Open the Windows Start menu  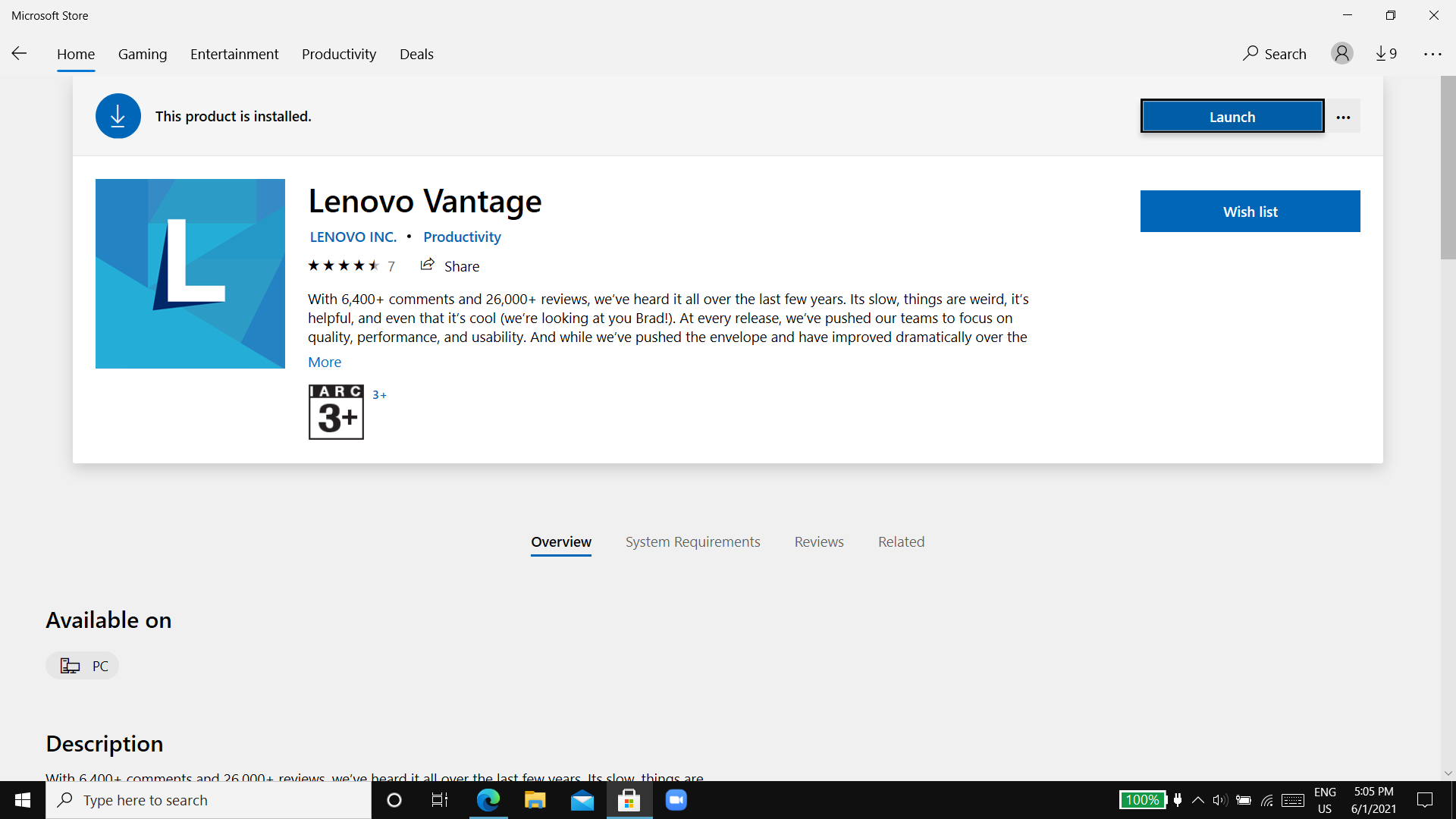pos(23,800)
